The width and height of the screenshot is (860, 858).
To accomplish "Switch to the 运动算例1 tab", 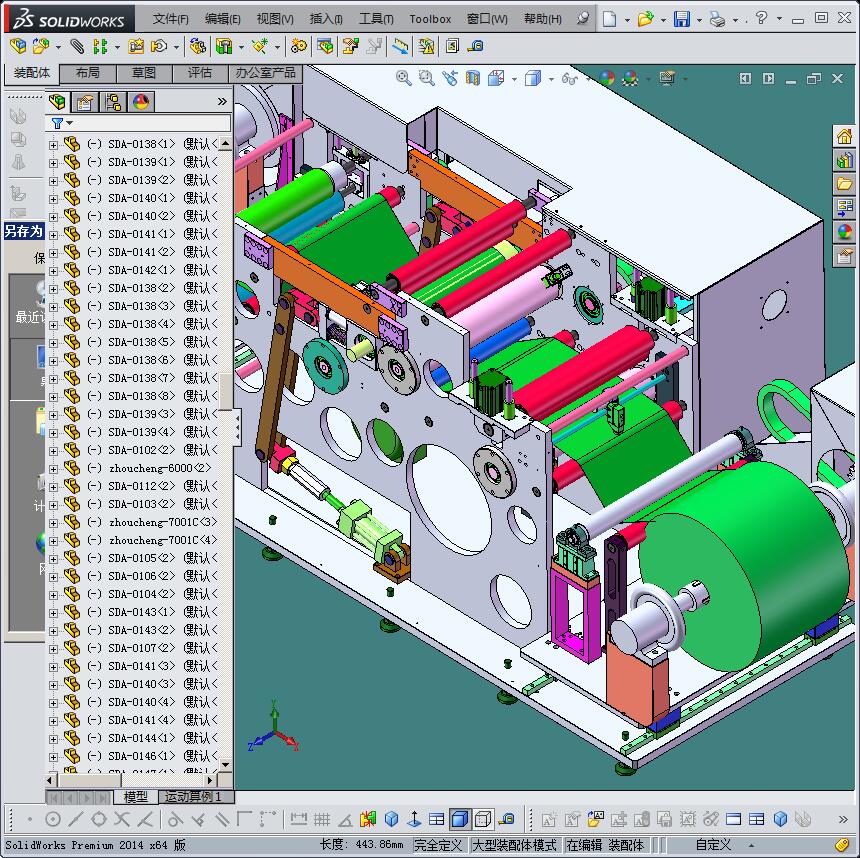I will [196, 798].
